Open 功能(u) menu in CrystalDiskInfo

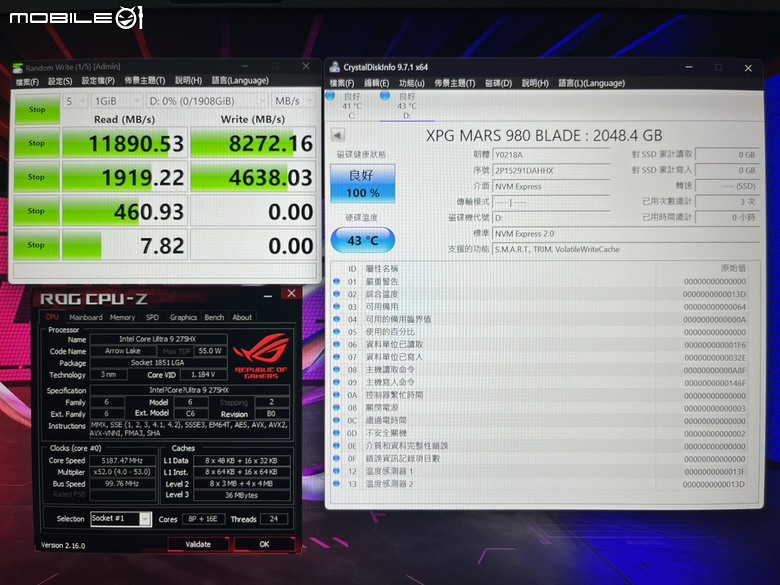point(411,83)
